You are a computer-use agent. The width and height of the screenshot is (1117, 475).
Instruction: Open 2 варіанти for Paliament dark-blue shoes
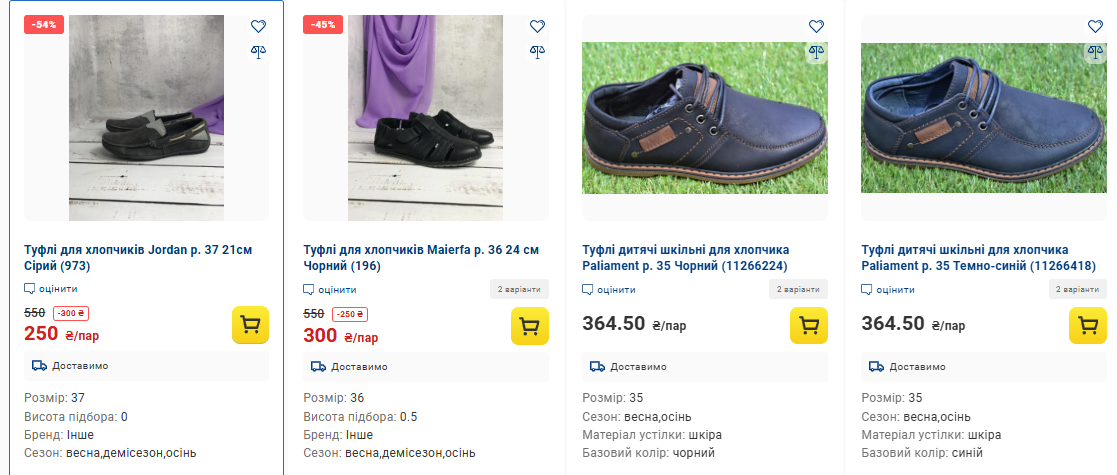pyautogui.click(x=1078, y=290)
